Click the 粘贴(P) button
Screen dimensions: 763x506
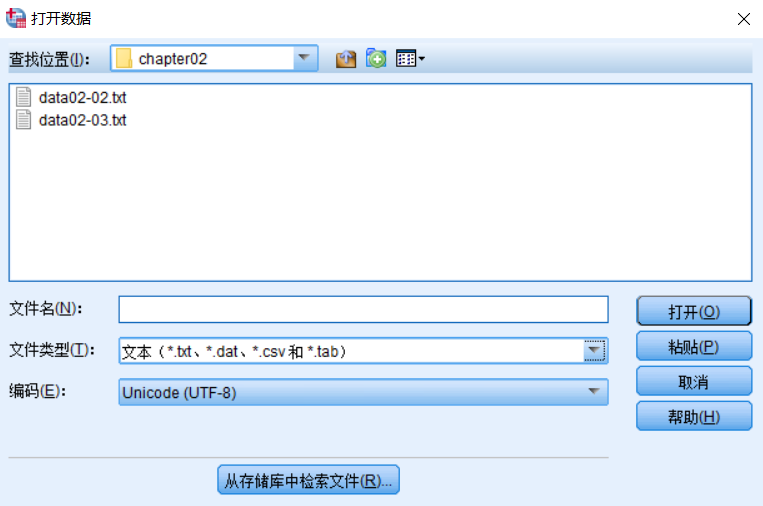(x=694, y=346)
